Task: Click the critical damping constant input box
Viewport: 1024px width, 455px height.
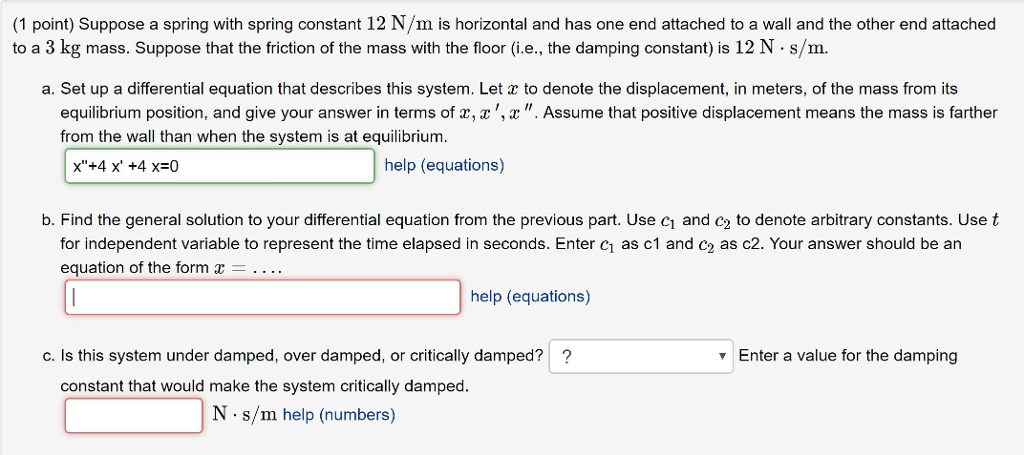Action: tap(134, 415)
